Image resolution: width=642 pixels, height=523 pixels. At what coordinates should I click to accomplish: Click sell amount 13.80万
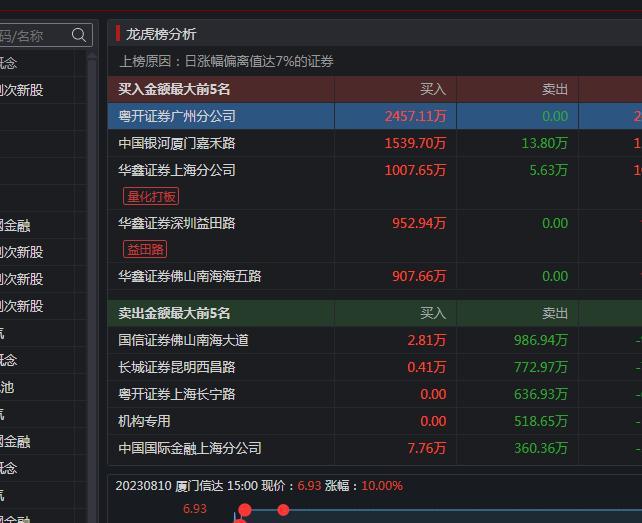545,143
